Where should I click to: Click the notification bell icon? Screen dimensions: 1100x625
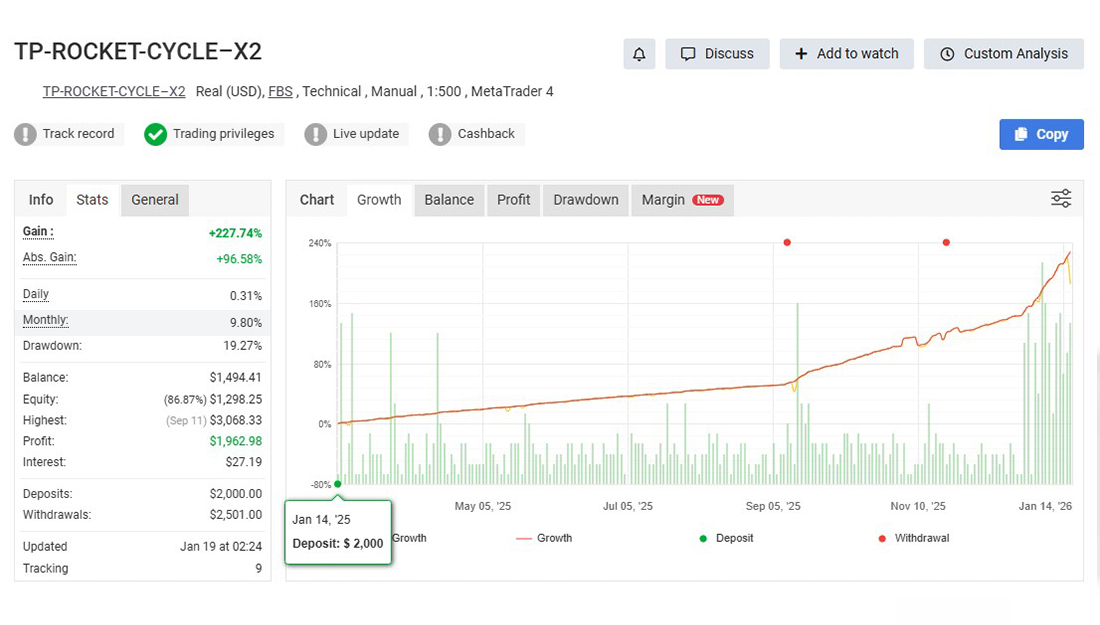[639, 54]
